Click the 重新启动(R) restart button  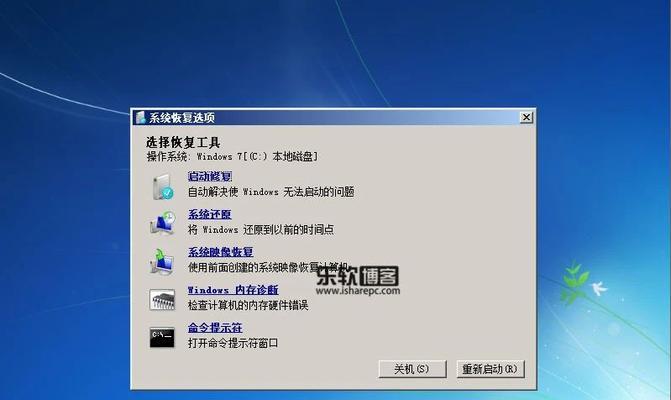(x=490, y=369)
